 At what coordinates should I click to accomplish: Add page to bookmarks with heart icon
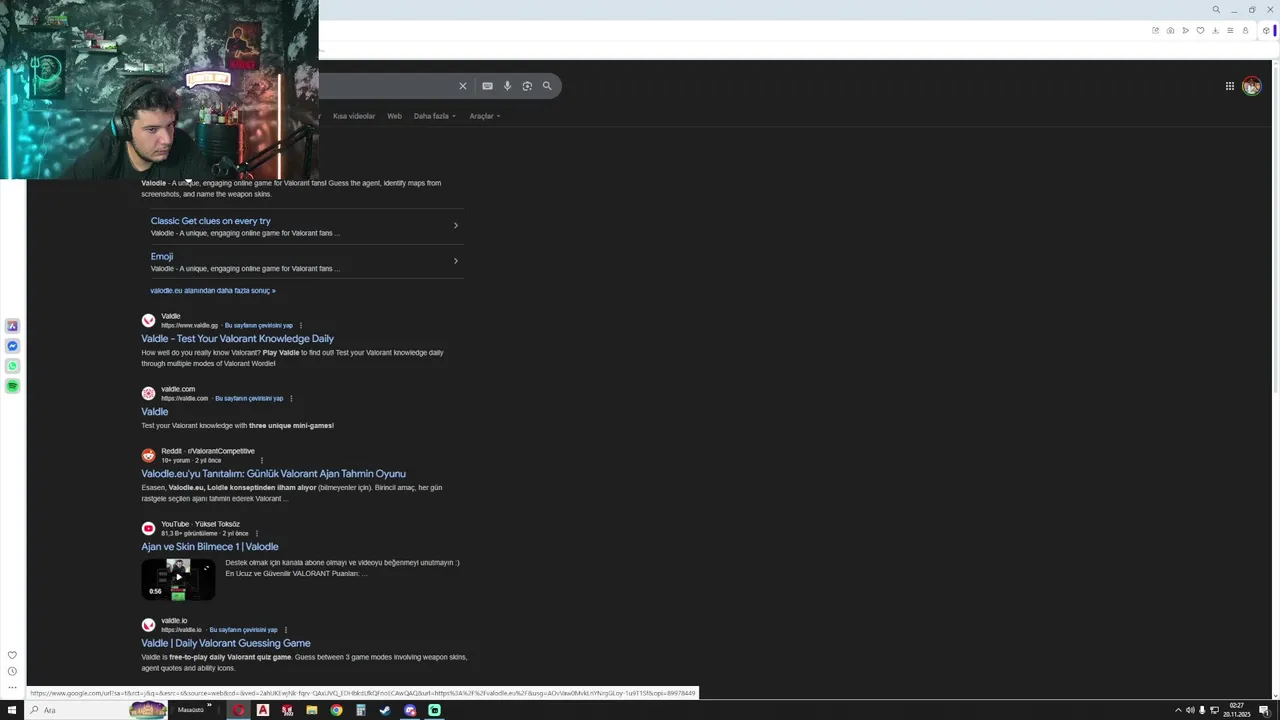tap(1200, 31)
